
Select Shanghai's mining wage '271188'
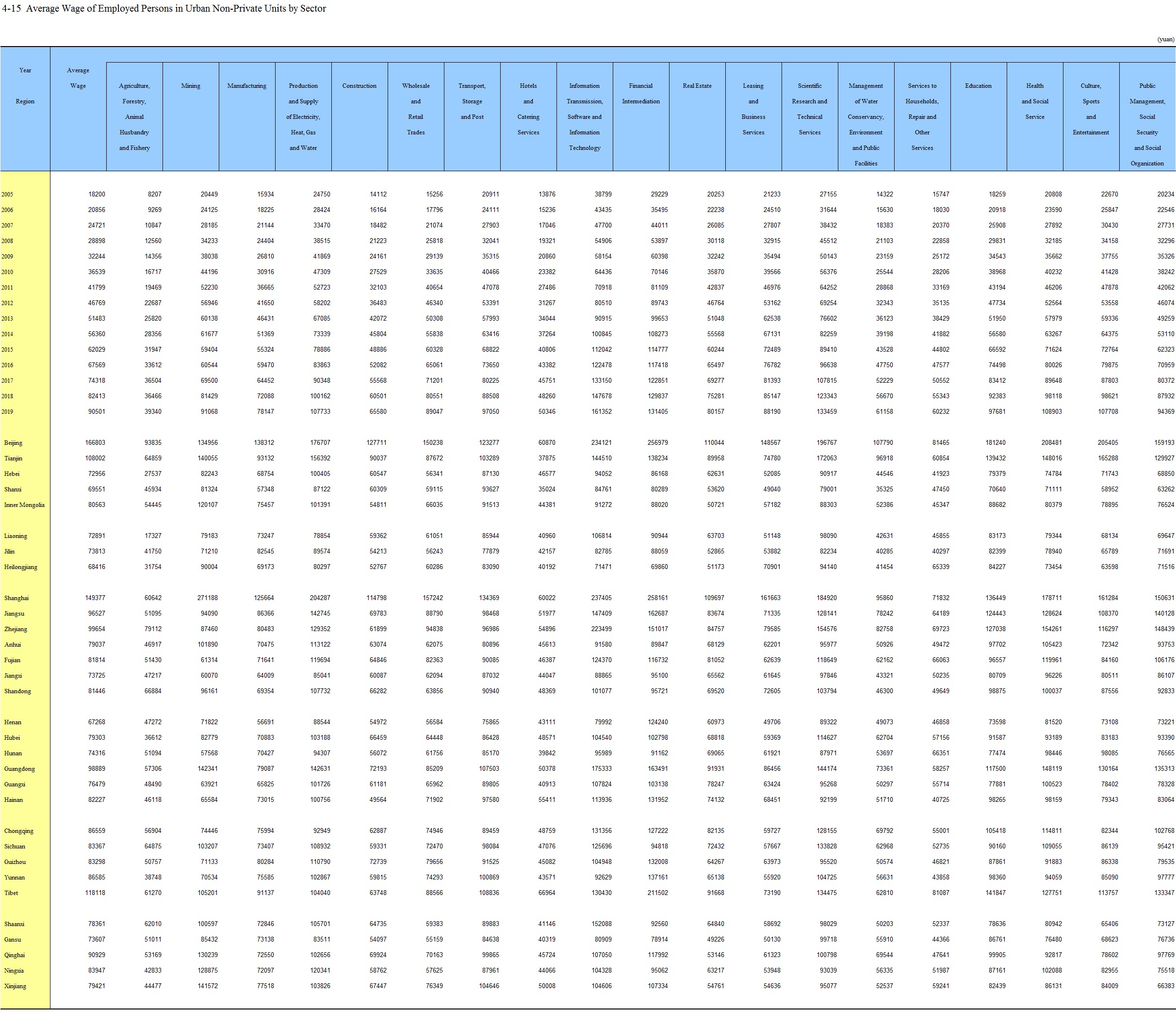(x=208, y=598)
